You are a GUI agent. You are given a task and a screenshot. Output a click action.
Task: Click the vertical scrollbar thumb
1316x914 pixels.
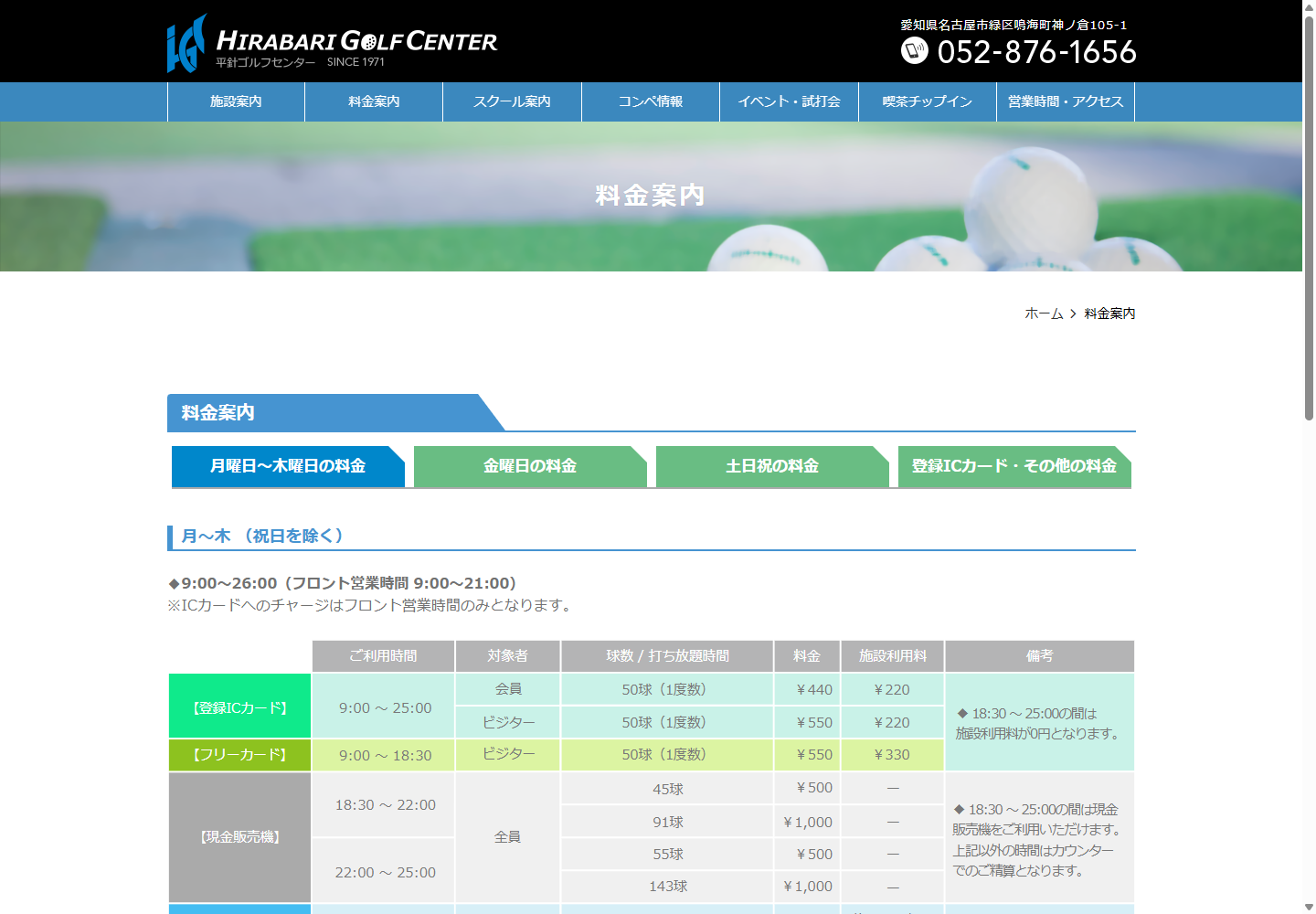(x=1309, y=218)
